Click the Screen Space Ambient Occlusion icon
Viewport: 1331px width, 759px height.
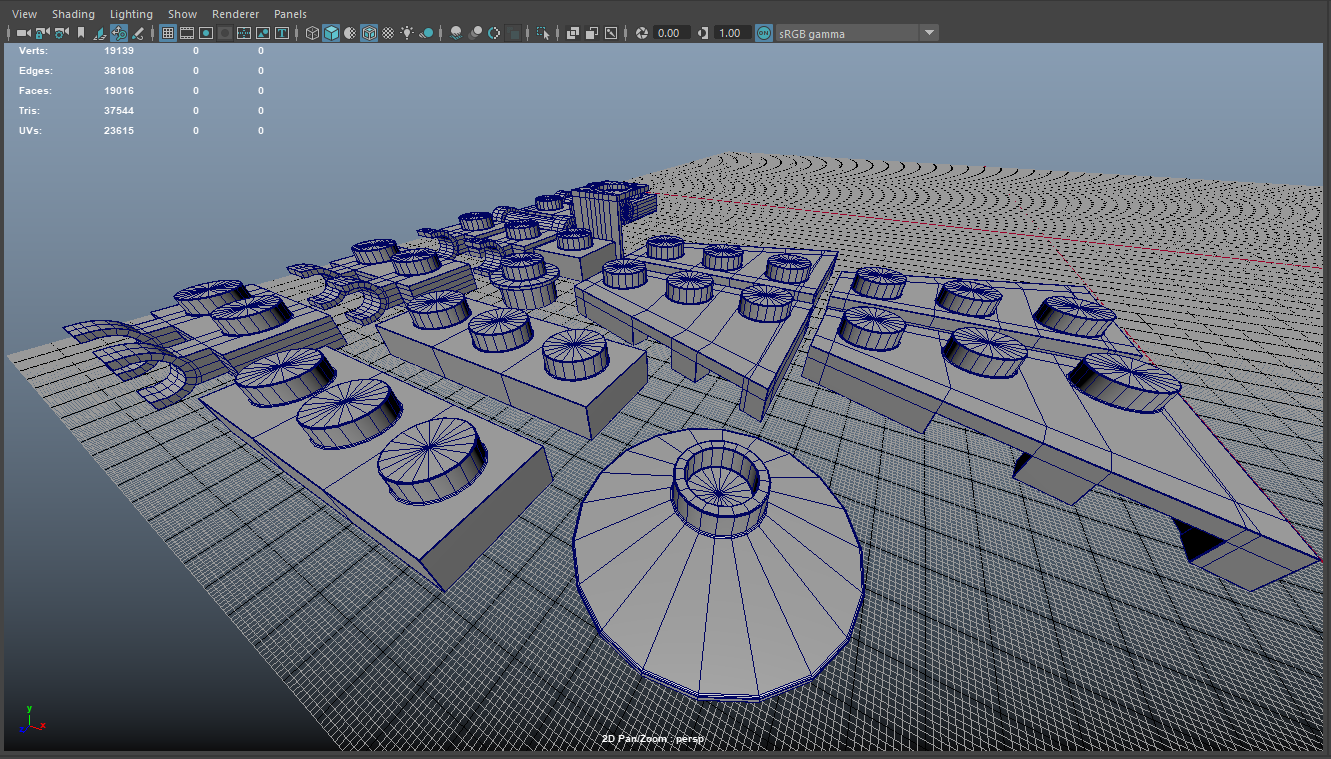click(456, 33)
